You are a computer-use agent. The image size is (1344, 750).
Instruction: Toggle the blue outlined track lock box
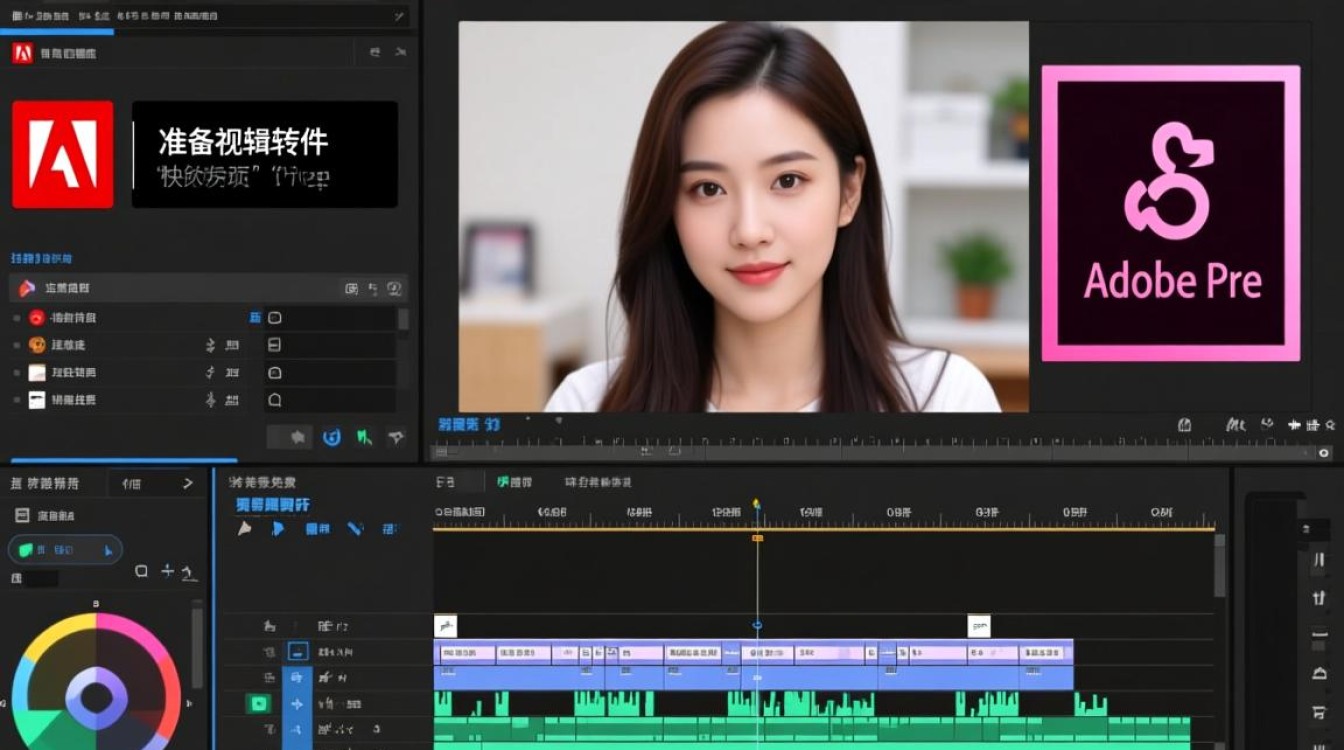point(297,652)
